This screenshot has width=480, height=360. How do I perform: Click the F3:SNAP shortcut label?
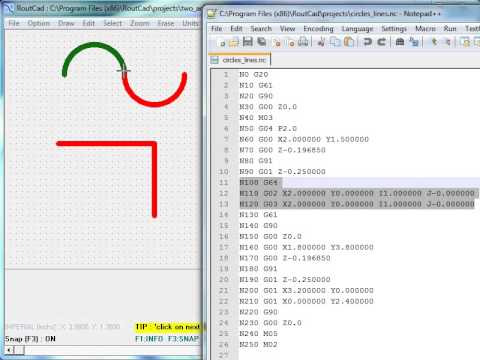point(182,339)
